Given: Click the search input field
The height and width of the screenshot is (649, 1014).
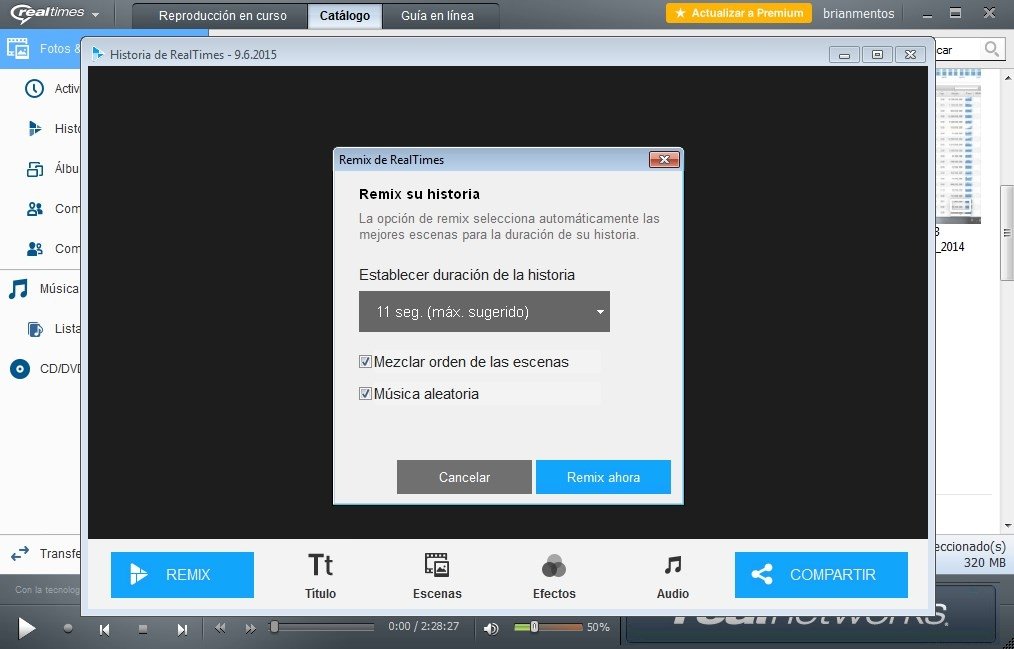Looking at the screenshot, I should (957, 49).
